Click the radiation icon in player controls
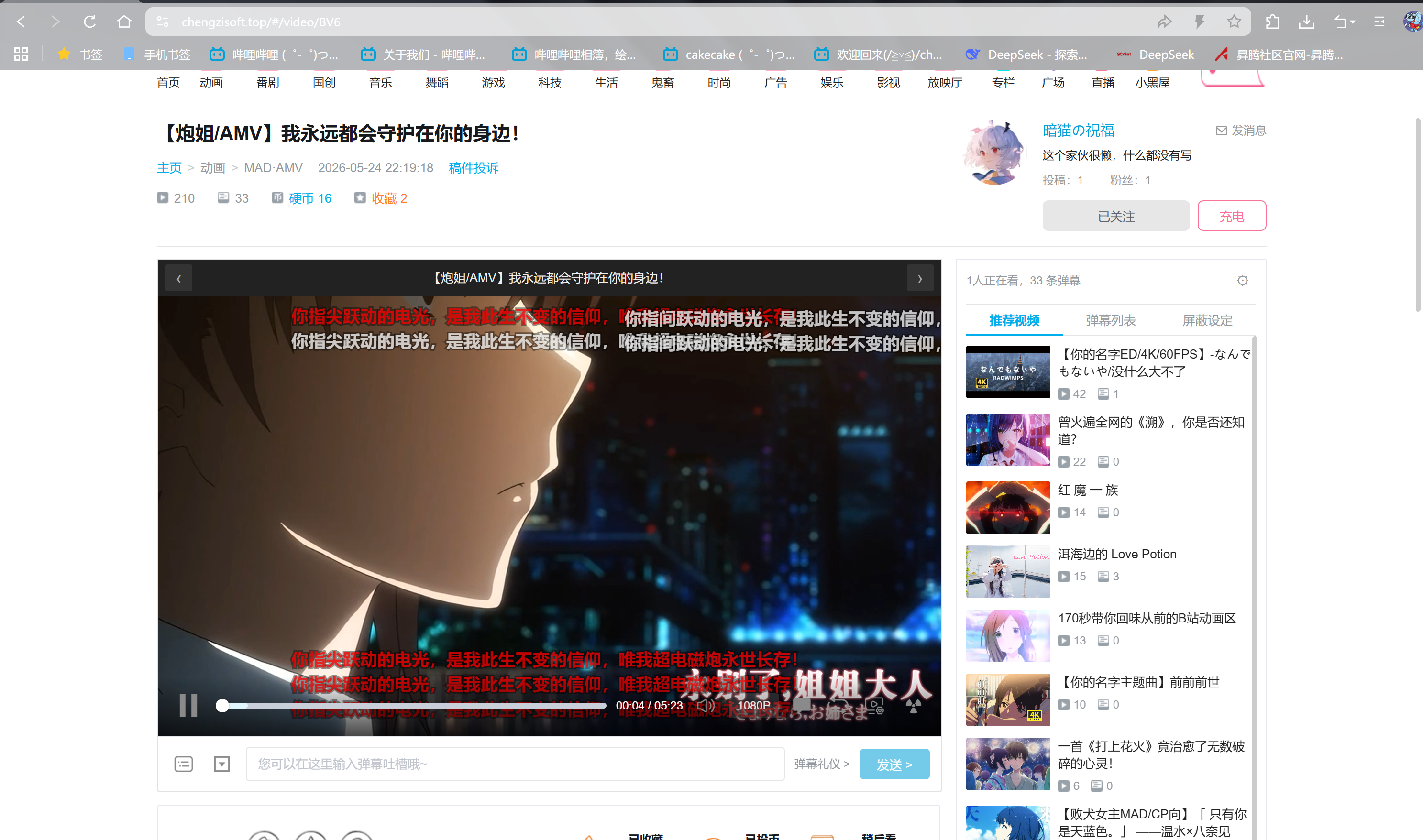The height and width of the screenshot is (840, 1423). pyautogui.click(x=913, y=705)
